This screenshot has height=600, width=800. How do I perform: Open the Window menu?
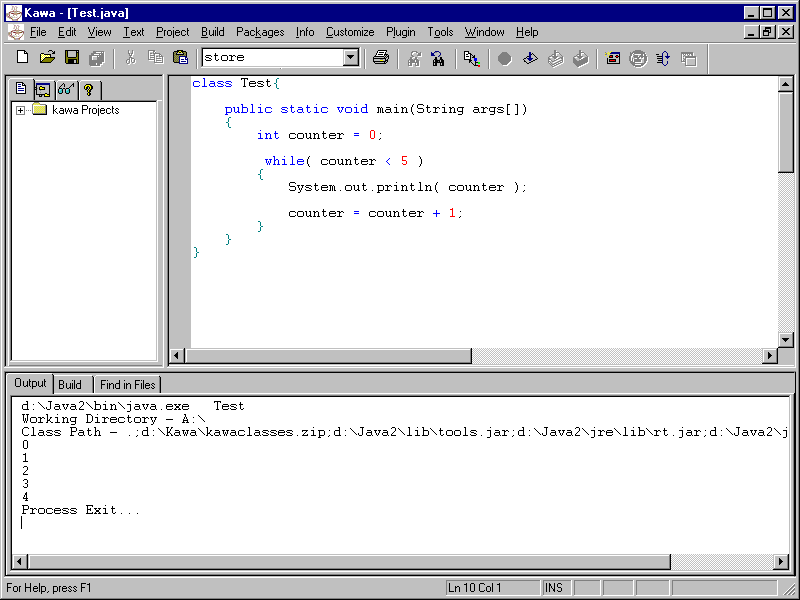pyautogui.click(x=484, y=32)
